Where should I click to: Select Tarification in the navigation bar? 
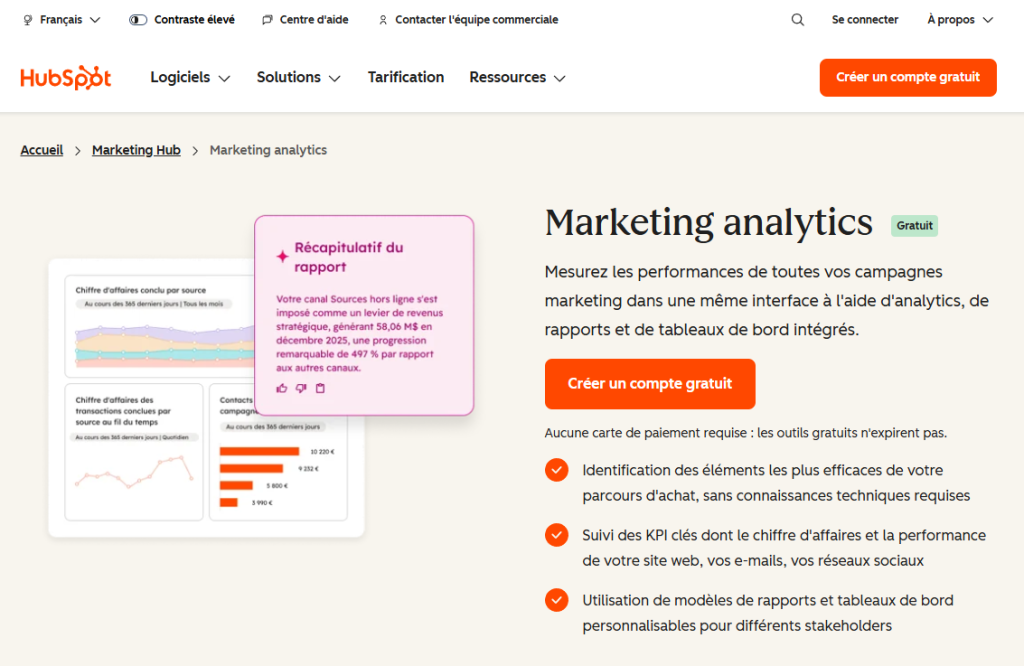point(405,77)
